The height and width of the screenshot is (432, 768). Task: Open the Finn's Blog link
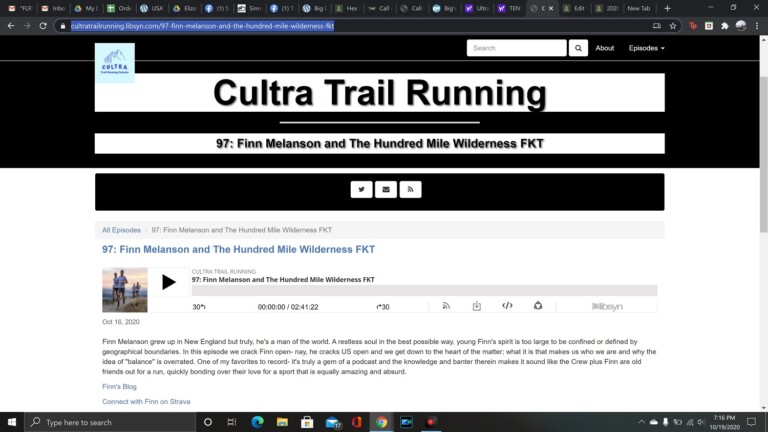tap(119, 386)
